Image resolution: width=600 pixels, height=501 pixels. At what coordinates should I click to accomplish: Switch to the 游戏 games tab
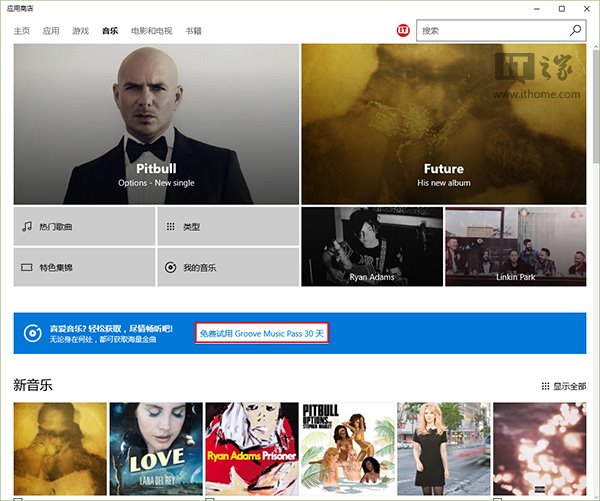(x=80, y=31)
